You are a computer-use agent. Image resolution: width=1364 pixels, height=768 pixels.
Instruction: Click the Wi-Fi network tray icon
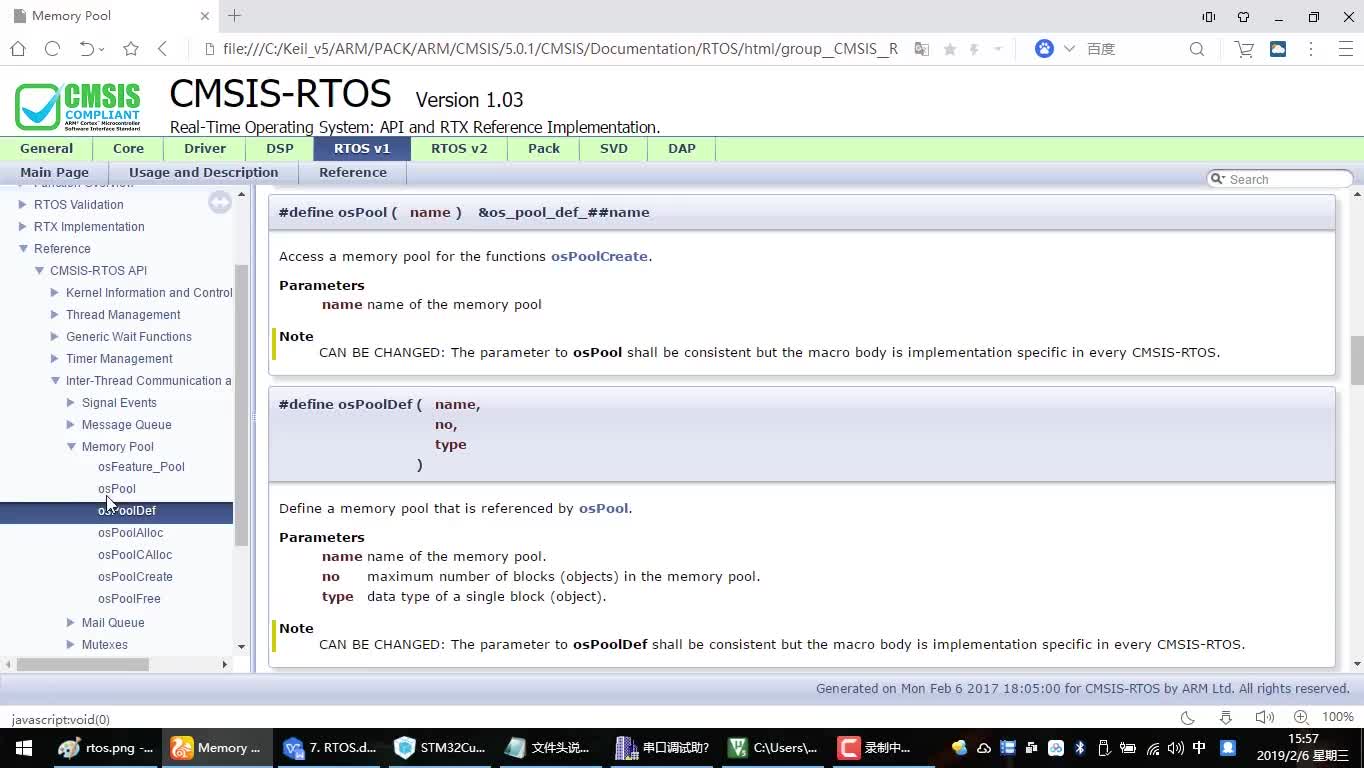click(1153, 748)
